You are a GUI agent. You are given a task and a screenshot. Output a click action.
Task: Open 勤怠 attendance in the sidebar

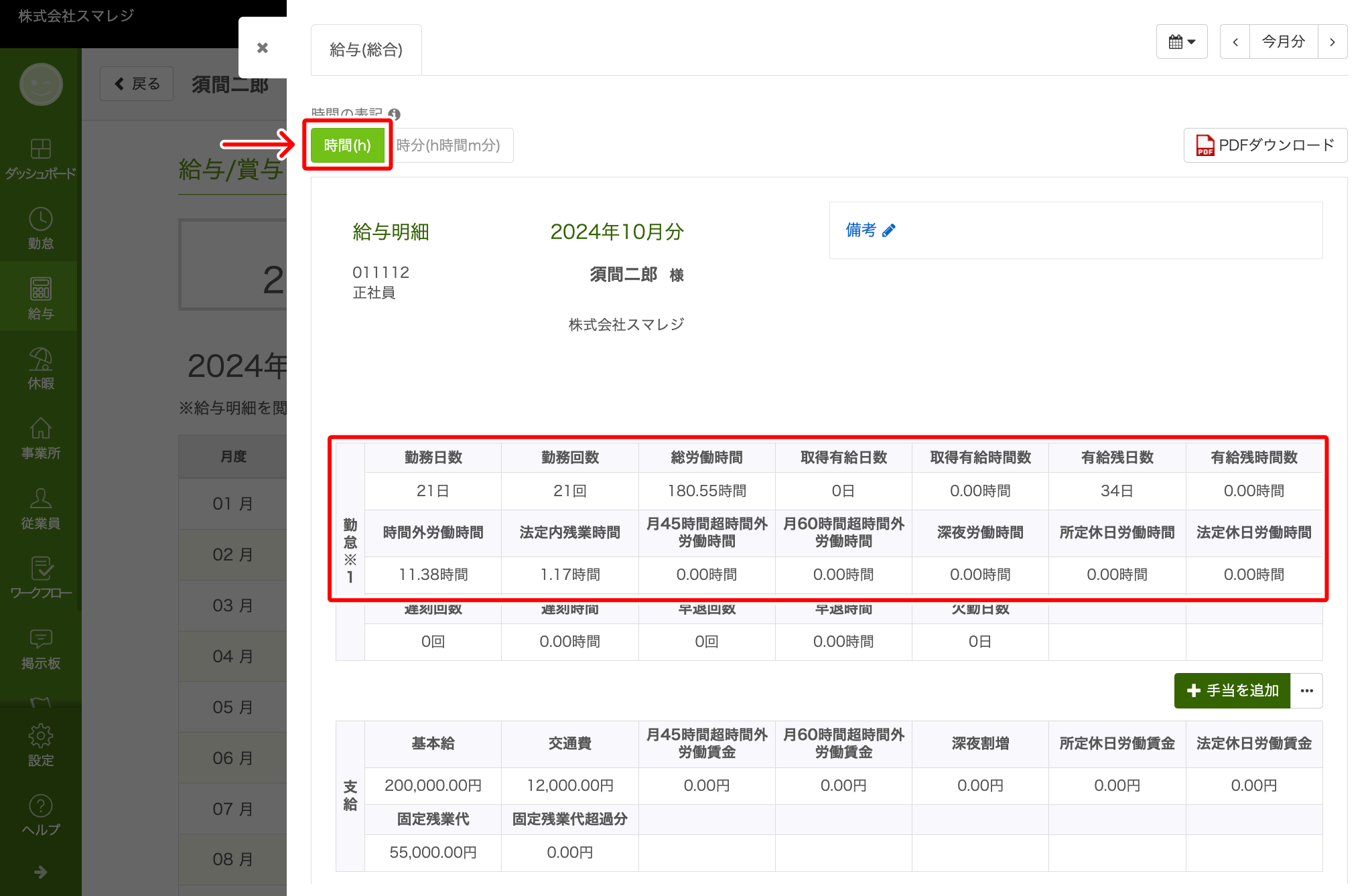[x=41, y=228]
